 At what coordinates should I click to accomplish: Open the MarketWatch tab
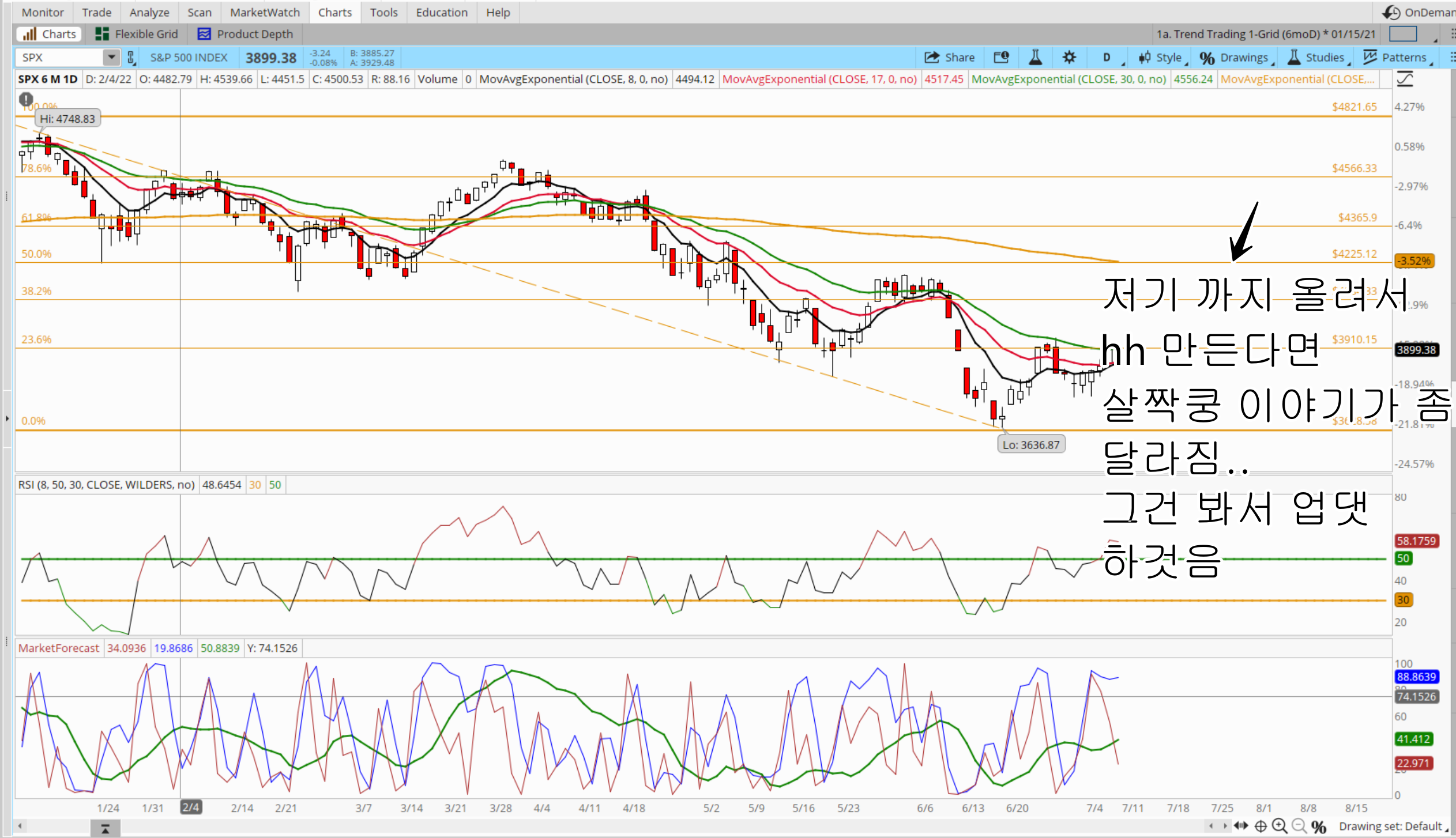pyautogui.click(x=265, y=12)
